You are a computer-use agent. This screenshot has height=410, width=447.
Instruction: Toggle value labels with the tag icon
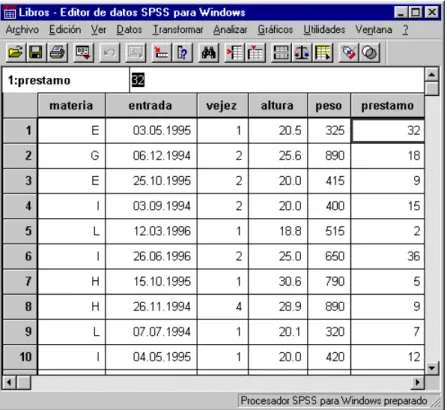pos(349,53)
